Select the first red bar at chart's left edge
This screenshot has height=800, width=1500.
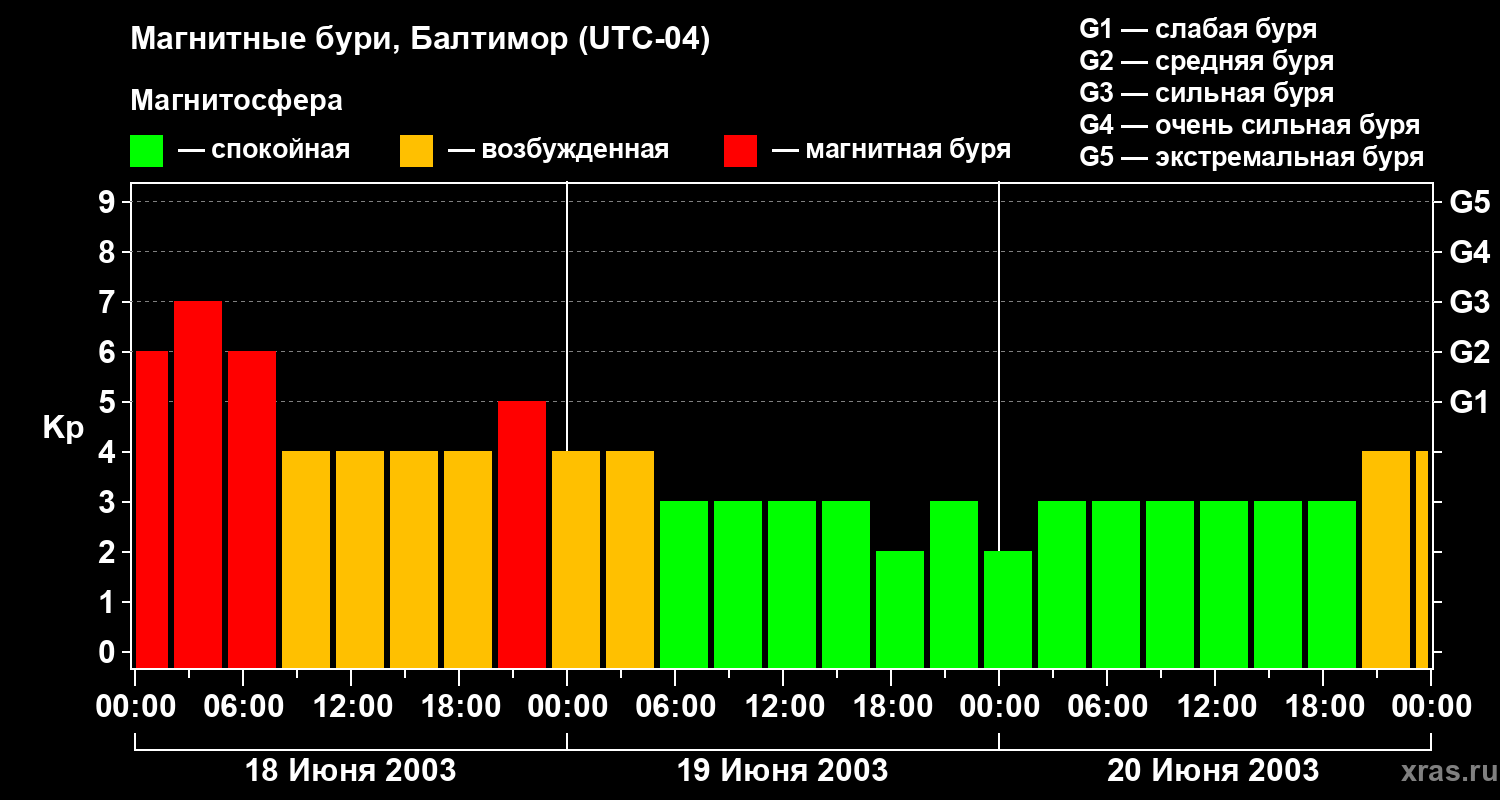tap(152, 509)
